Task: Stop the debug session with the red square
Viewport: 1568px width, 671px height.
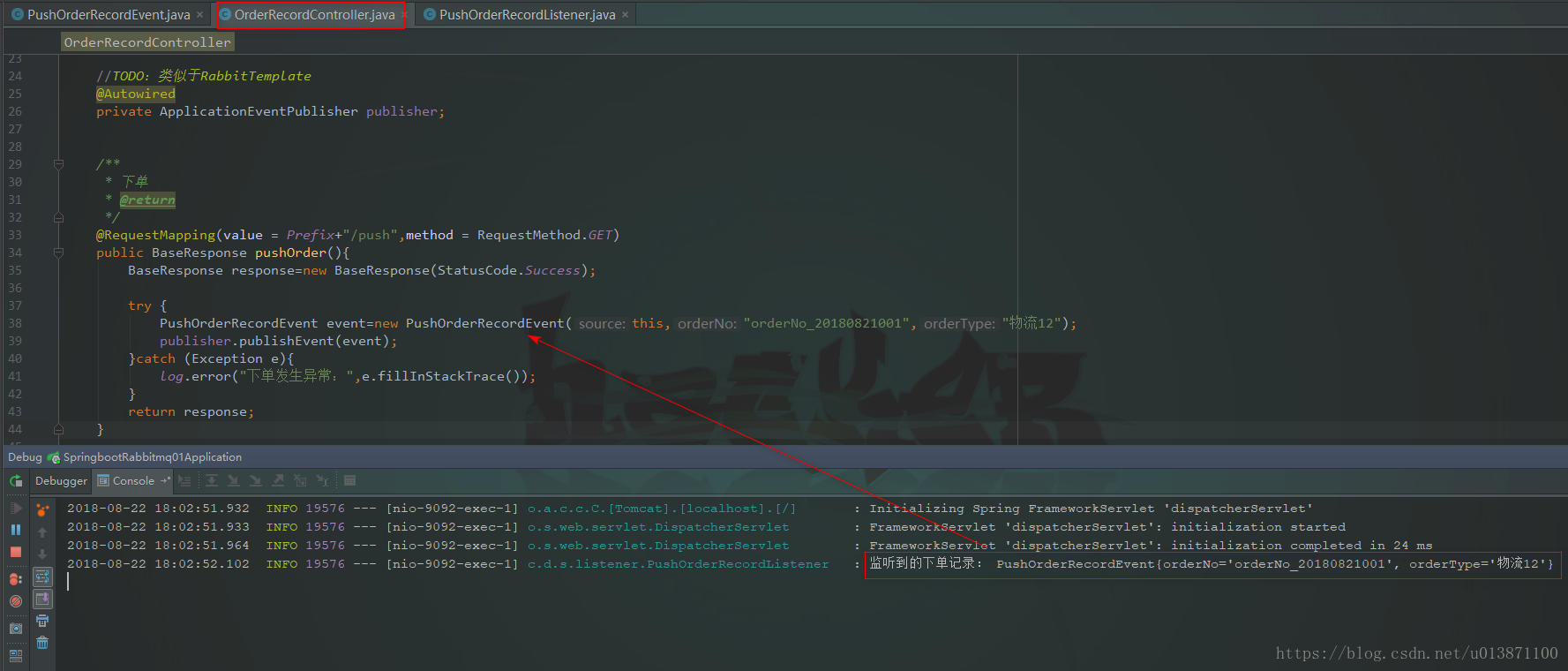Action: 16,552
